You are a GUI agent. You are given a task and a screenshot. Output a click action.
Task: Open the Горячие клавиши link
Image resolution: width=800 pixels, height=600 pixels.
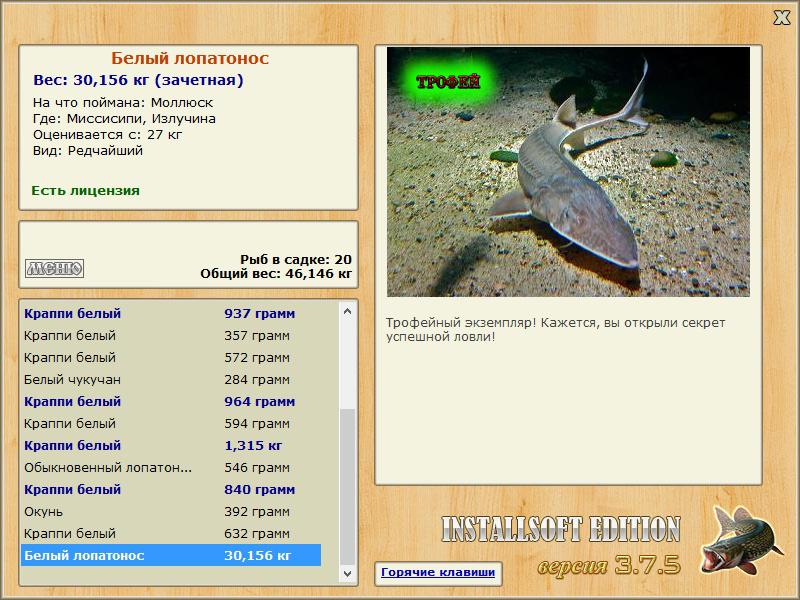tap(438, 572)
